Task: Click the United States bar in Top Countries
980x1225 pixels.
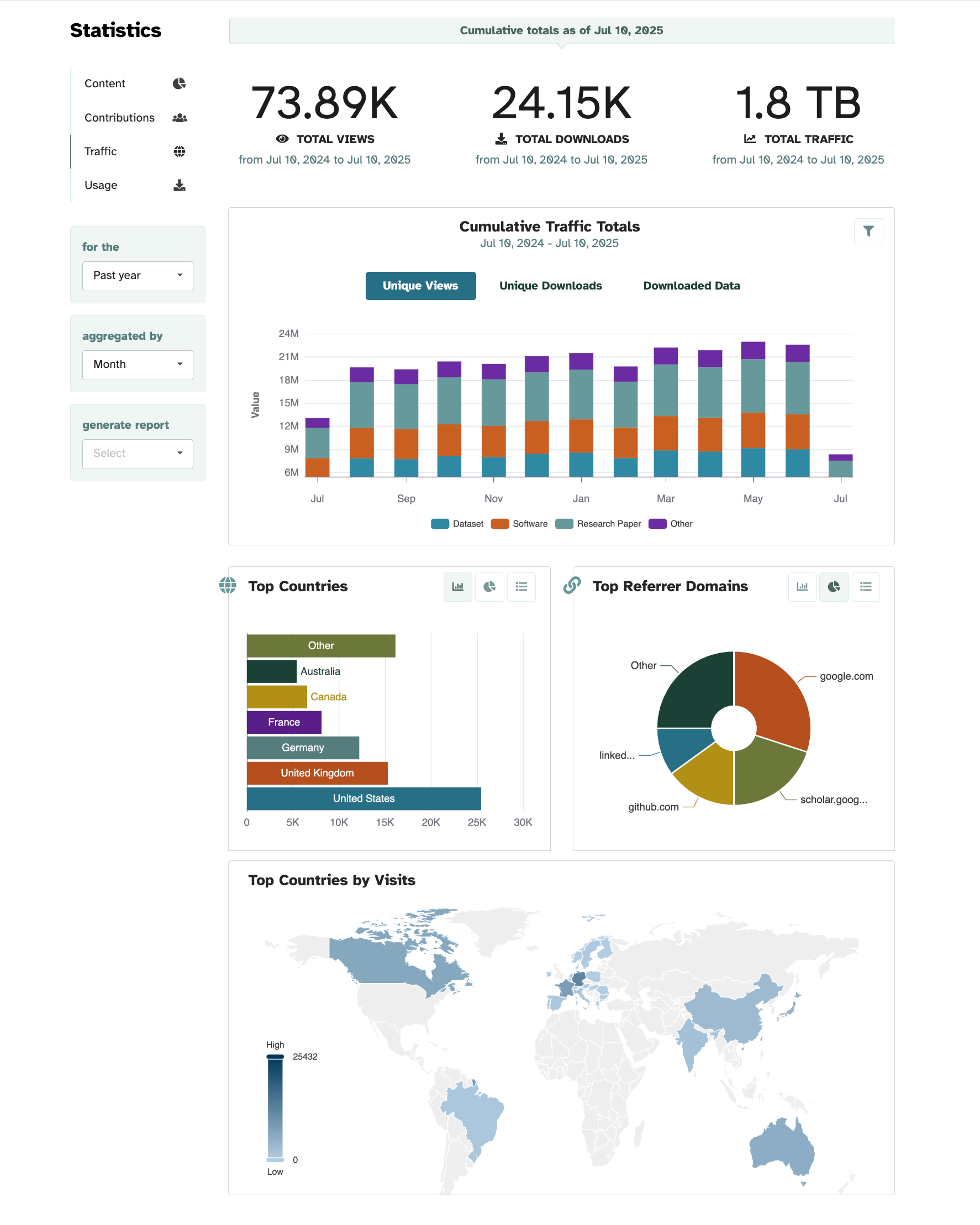Action: [x=363, y=798]
